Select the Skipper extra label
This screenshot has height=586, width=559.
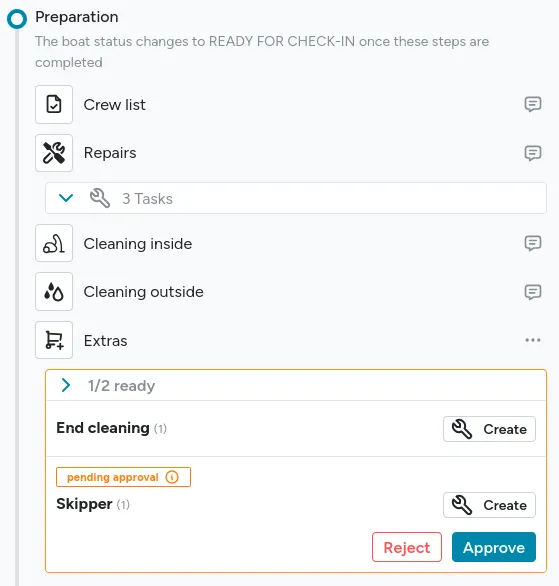[x=84, y=504]
